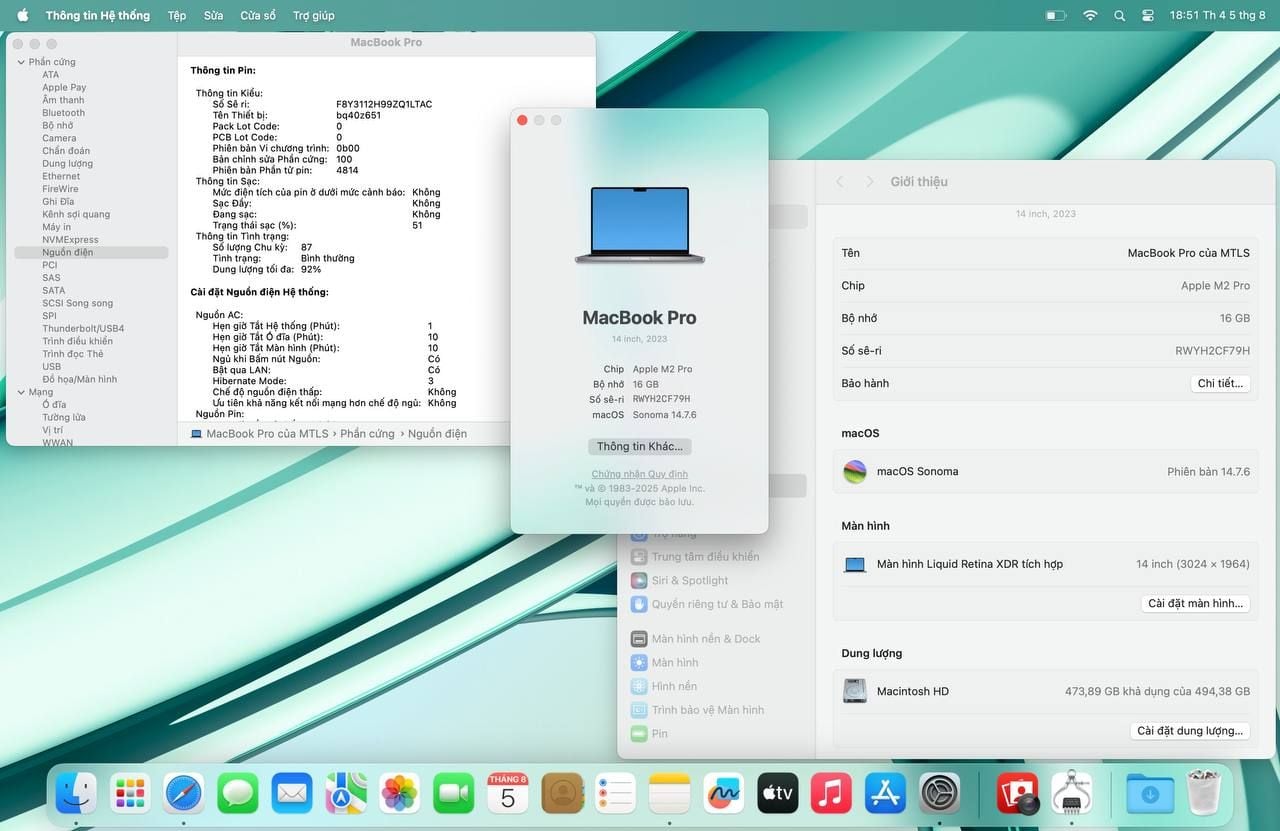Open the Chứng nhận Quy định link
The height and width of the screenshot is (831, 1280).
(x=640, y=474)
